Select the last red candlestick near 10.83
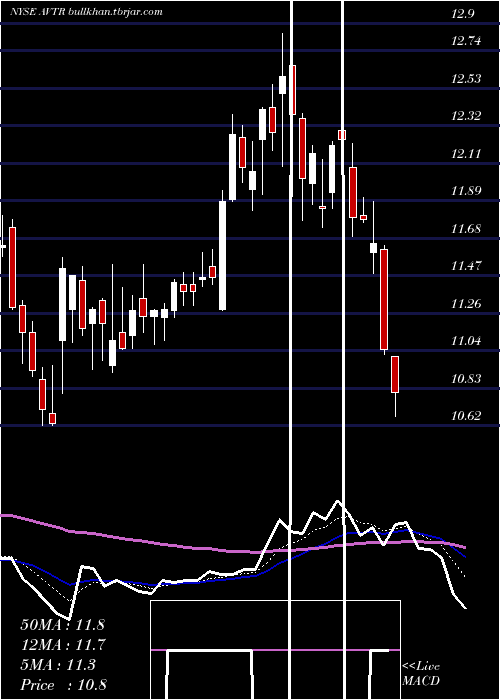The width and height of the screenshot is (500, 700). pyautogui.click(x=395, y=375)
